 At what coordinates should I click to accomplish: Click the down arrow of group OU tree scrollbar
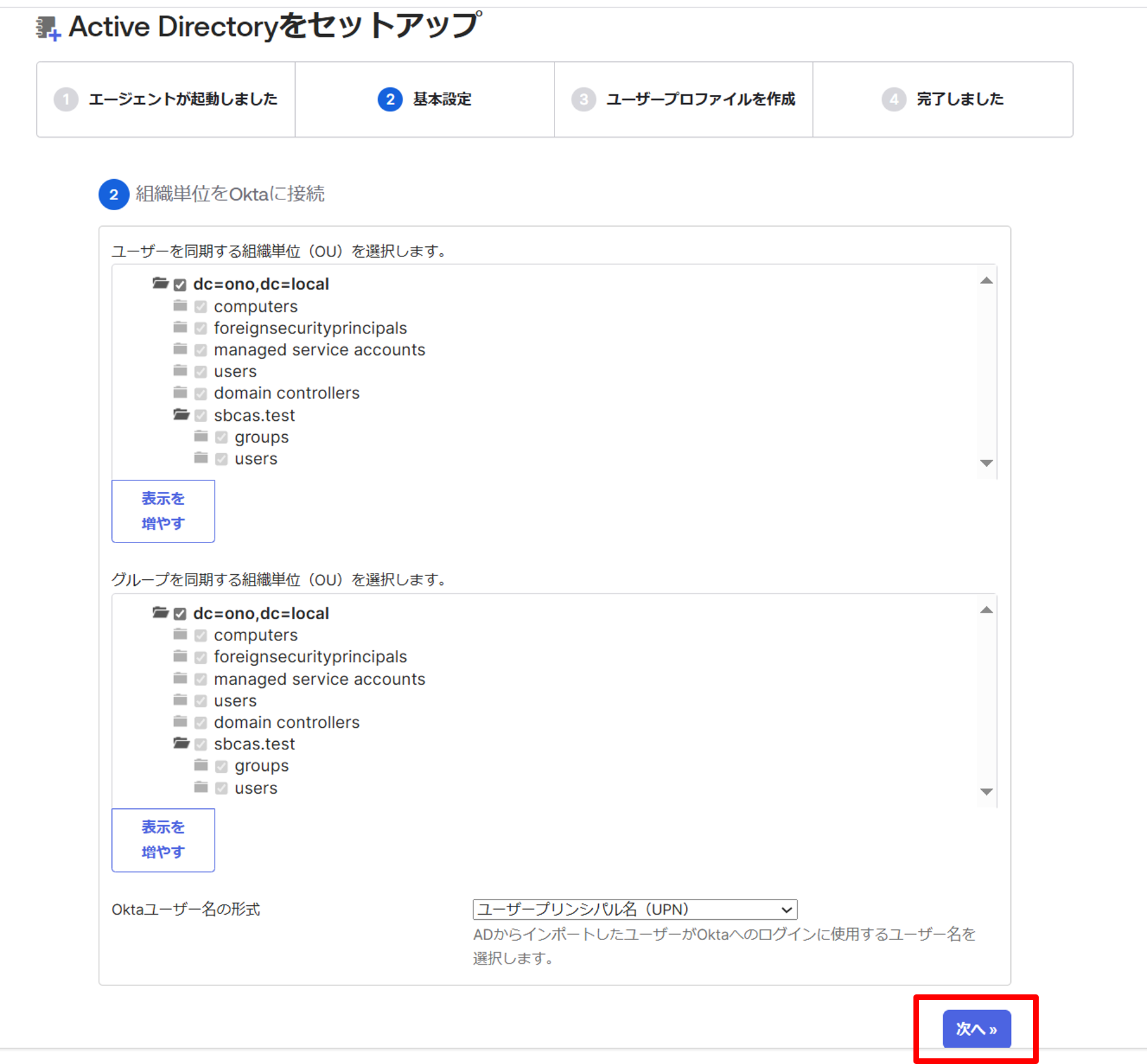986,791
